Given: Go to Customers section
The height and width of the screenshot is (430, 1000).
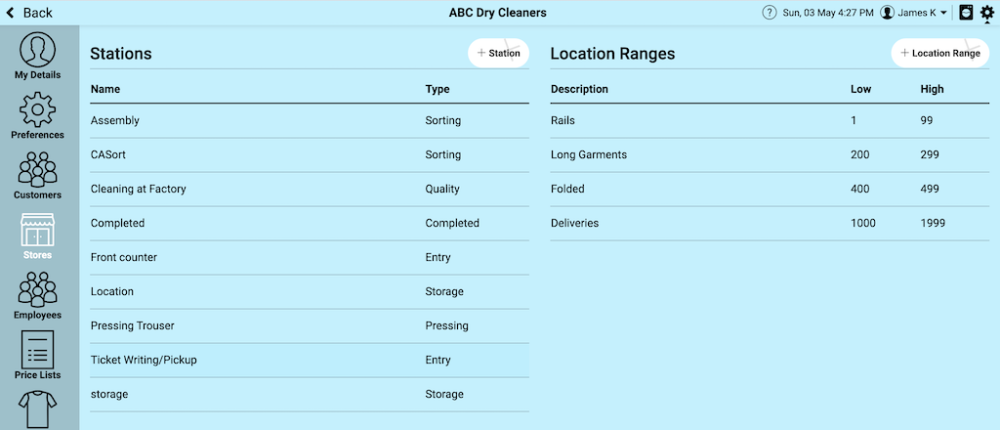Looking at the screenshot, I should pos(37,174).
